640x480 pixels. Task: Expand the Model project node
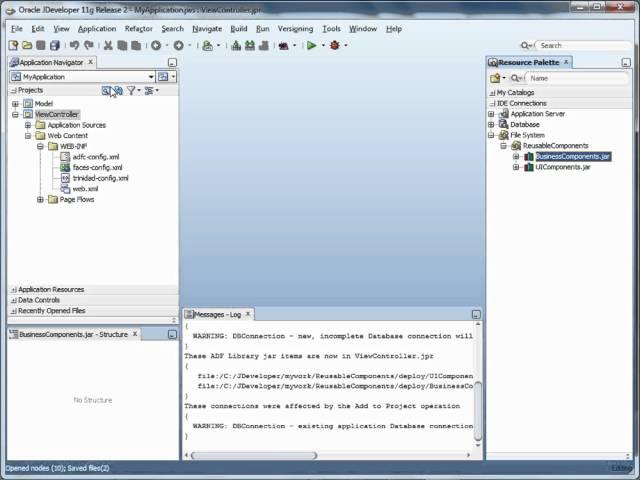(16, 104)
